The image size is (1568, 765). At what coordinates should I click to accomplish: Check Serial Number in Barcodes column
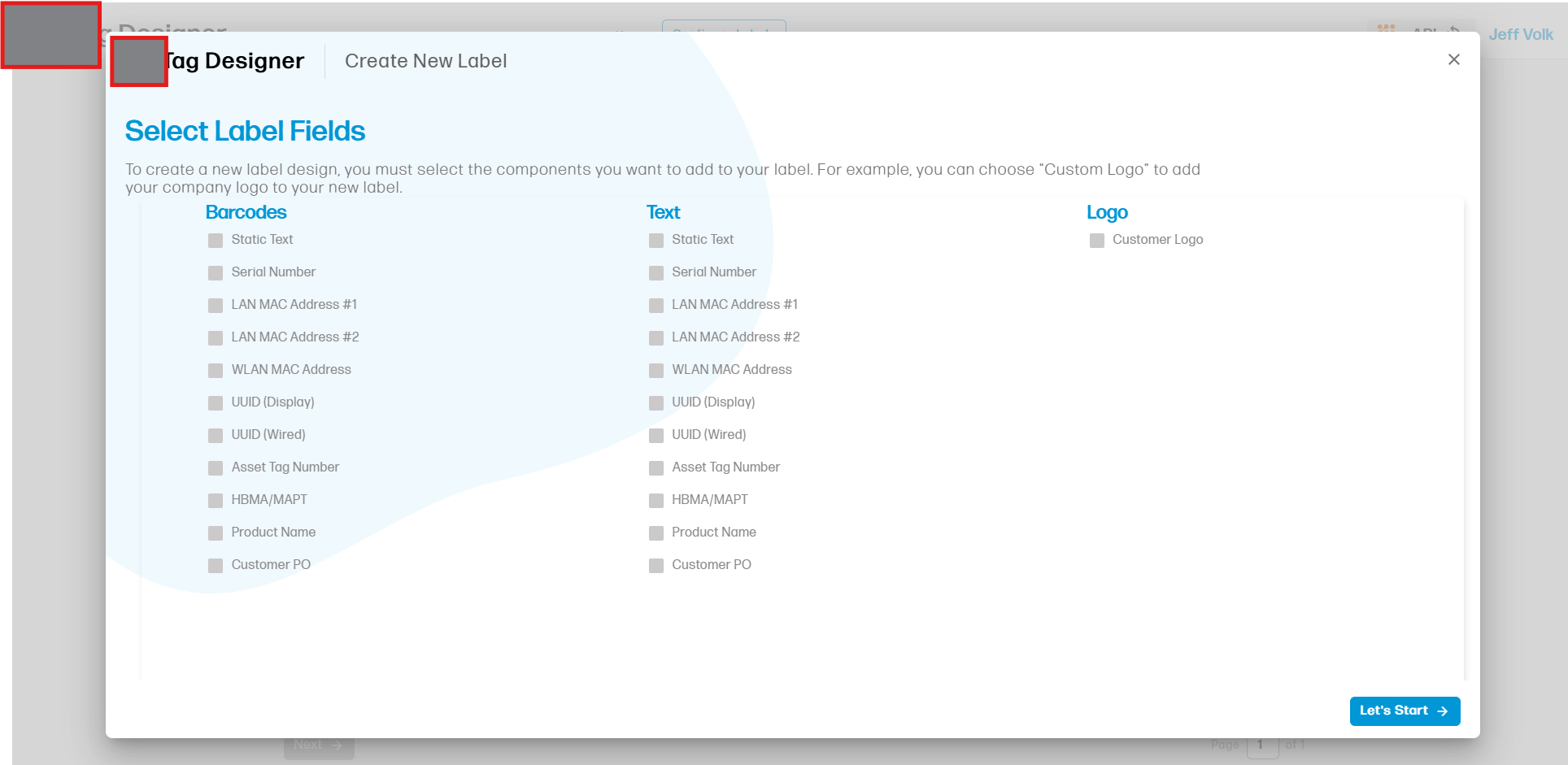216,273
